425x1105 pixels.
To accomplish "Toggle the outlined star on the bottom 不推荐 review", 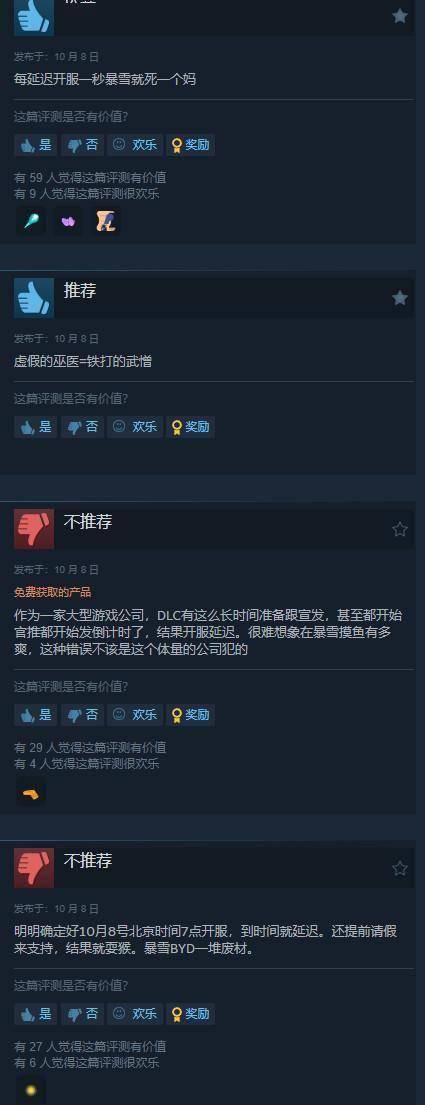I will [x=400, y=868].
